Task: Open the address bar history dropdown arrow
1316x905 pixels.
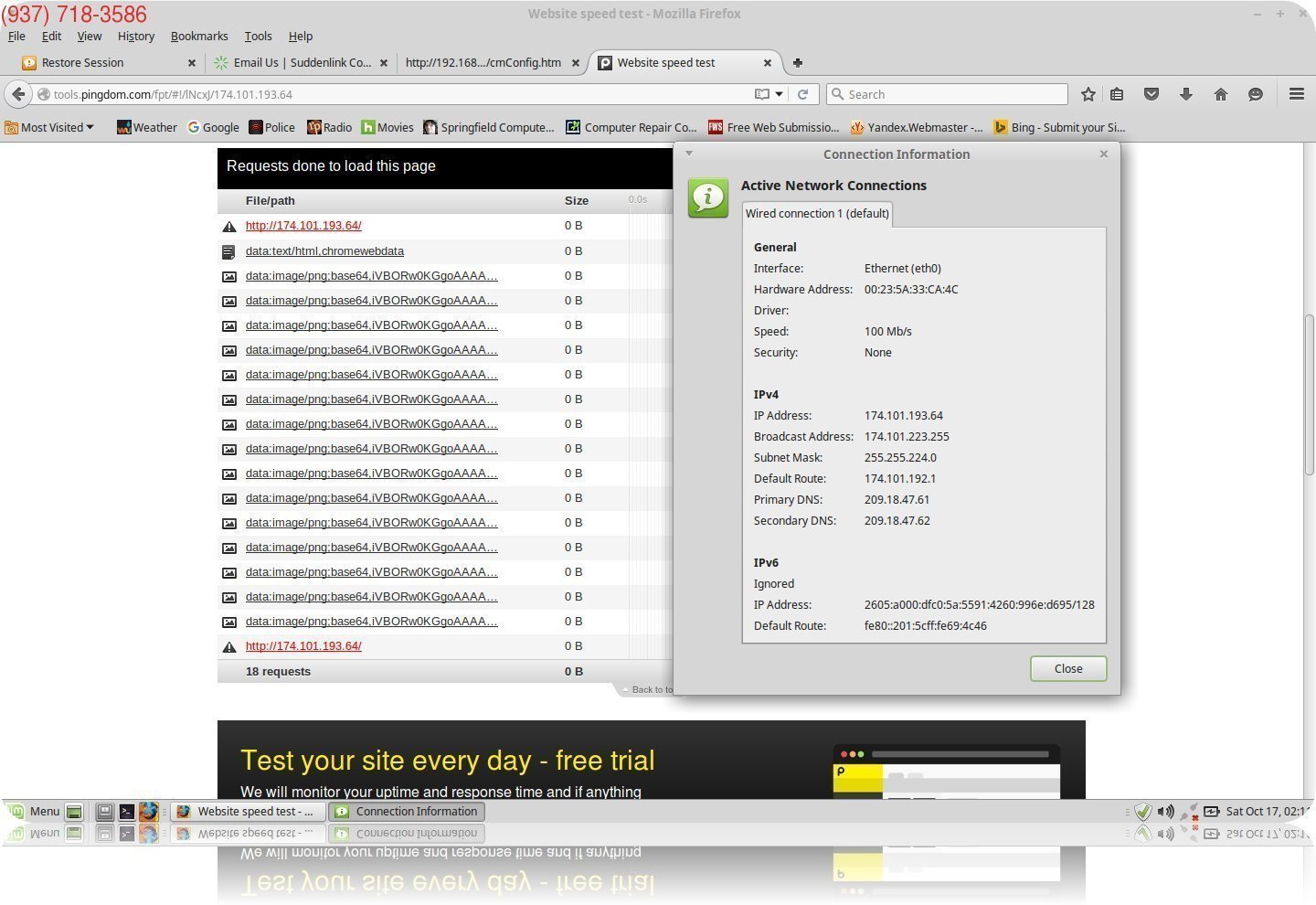Action: [x=780, y=94]
